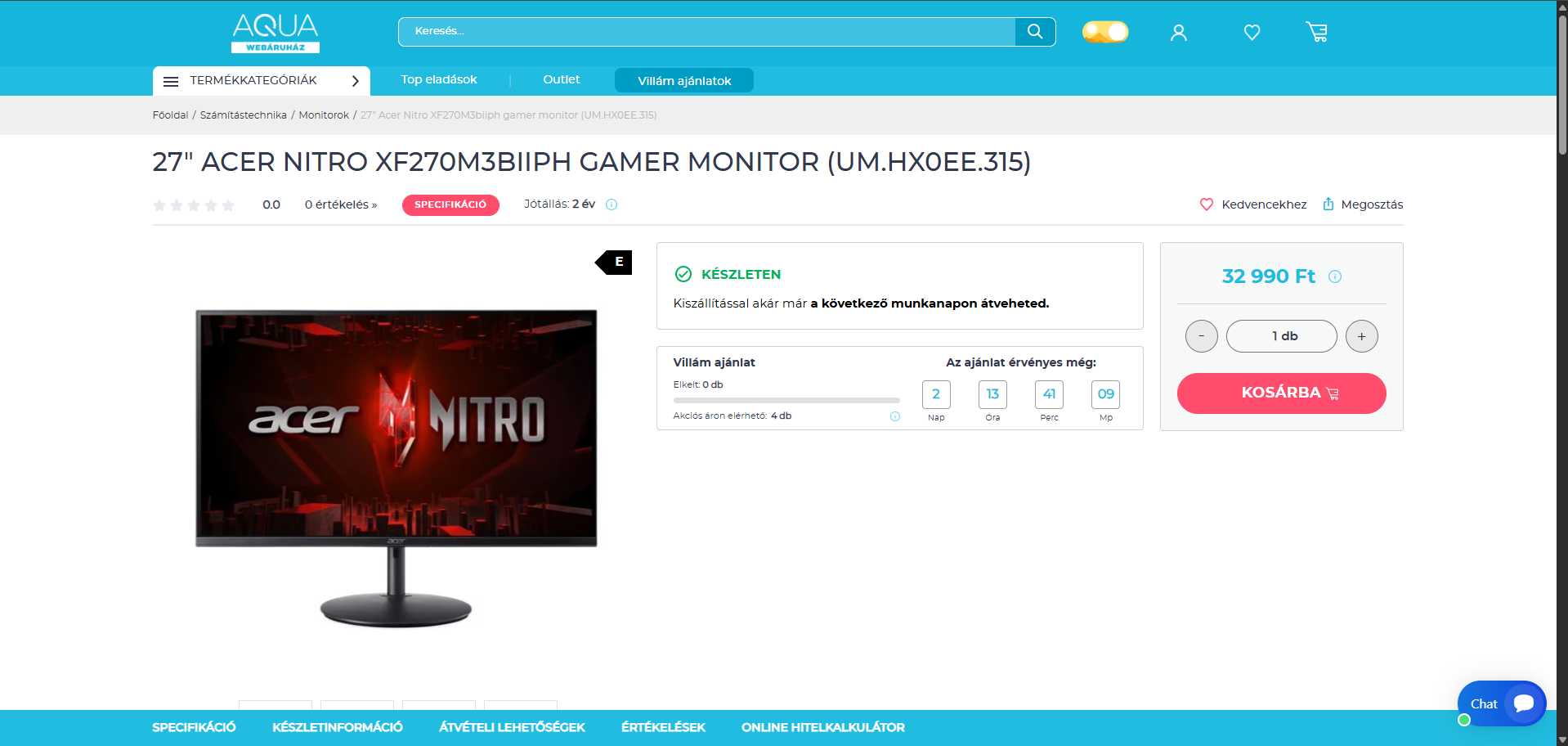Open the Villám ajánlatok tab

[684, 81]
